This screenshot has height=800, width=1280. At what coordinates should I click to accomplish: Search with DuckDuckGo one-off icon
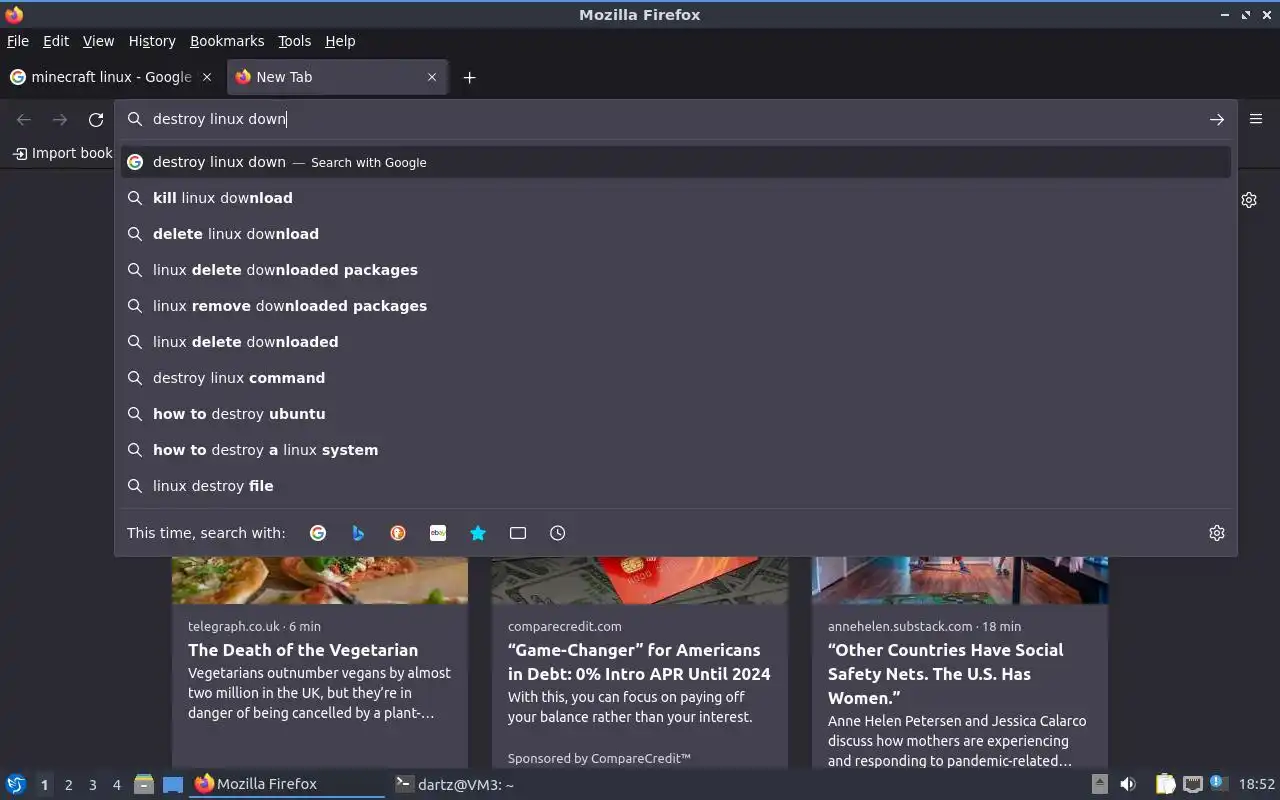398,533
